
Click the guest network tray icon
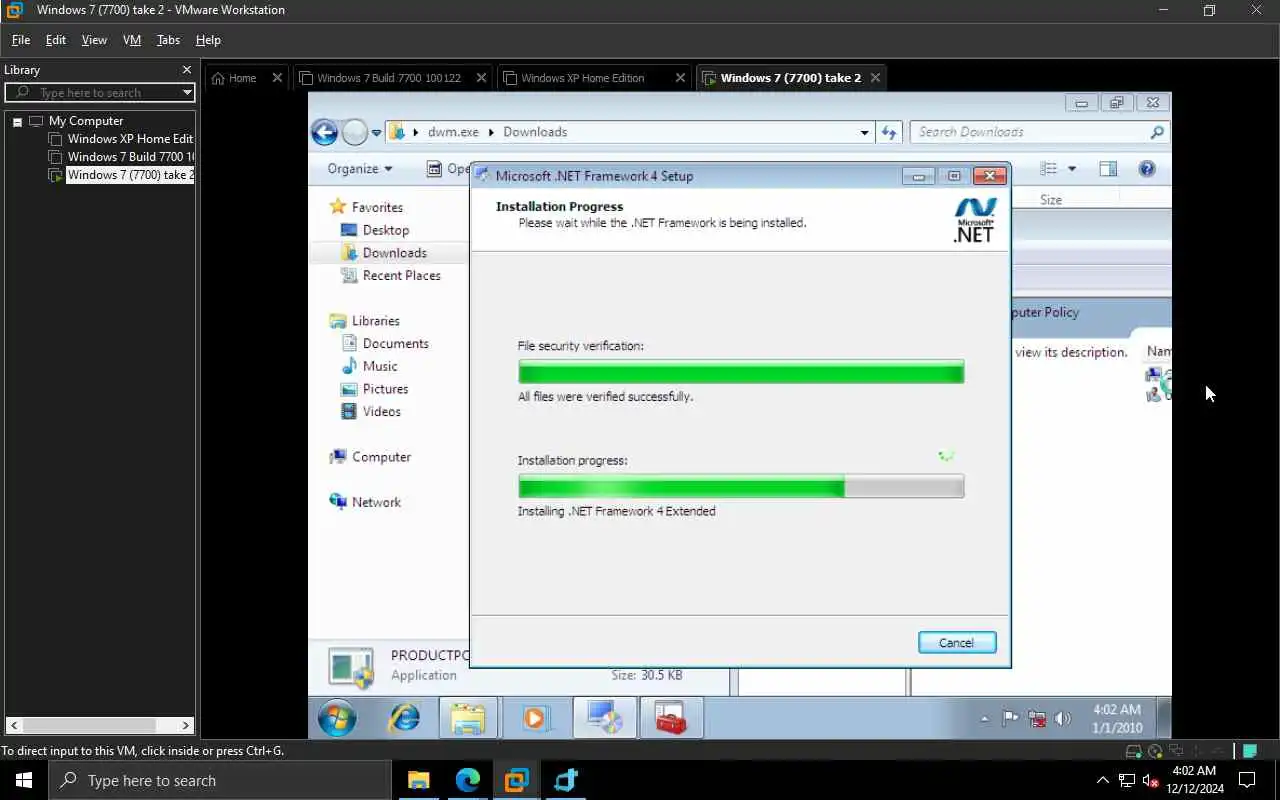click(1037, 718)
